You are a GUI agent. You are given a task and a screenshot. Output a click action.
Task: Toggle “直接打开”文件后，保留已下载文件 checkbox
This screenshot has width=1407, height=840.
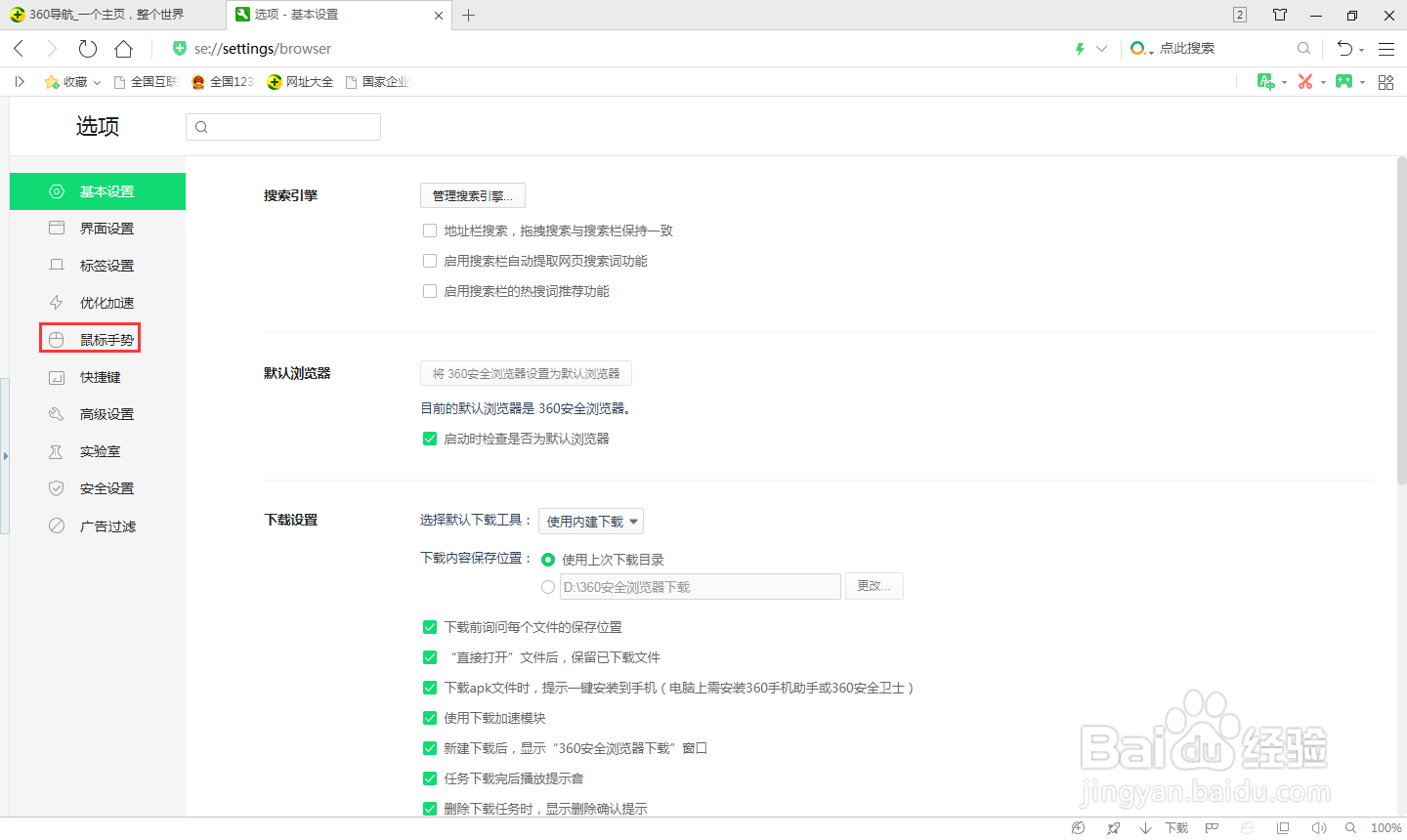(x=429, y=657)
